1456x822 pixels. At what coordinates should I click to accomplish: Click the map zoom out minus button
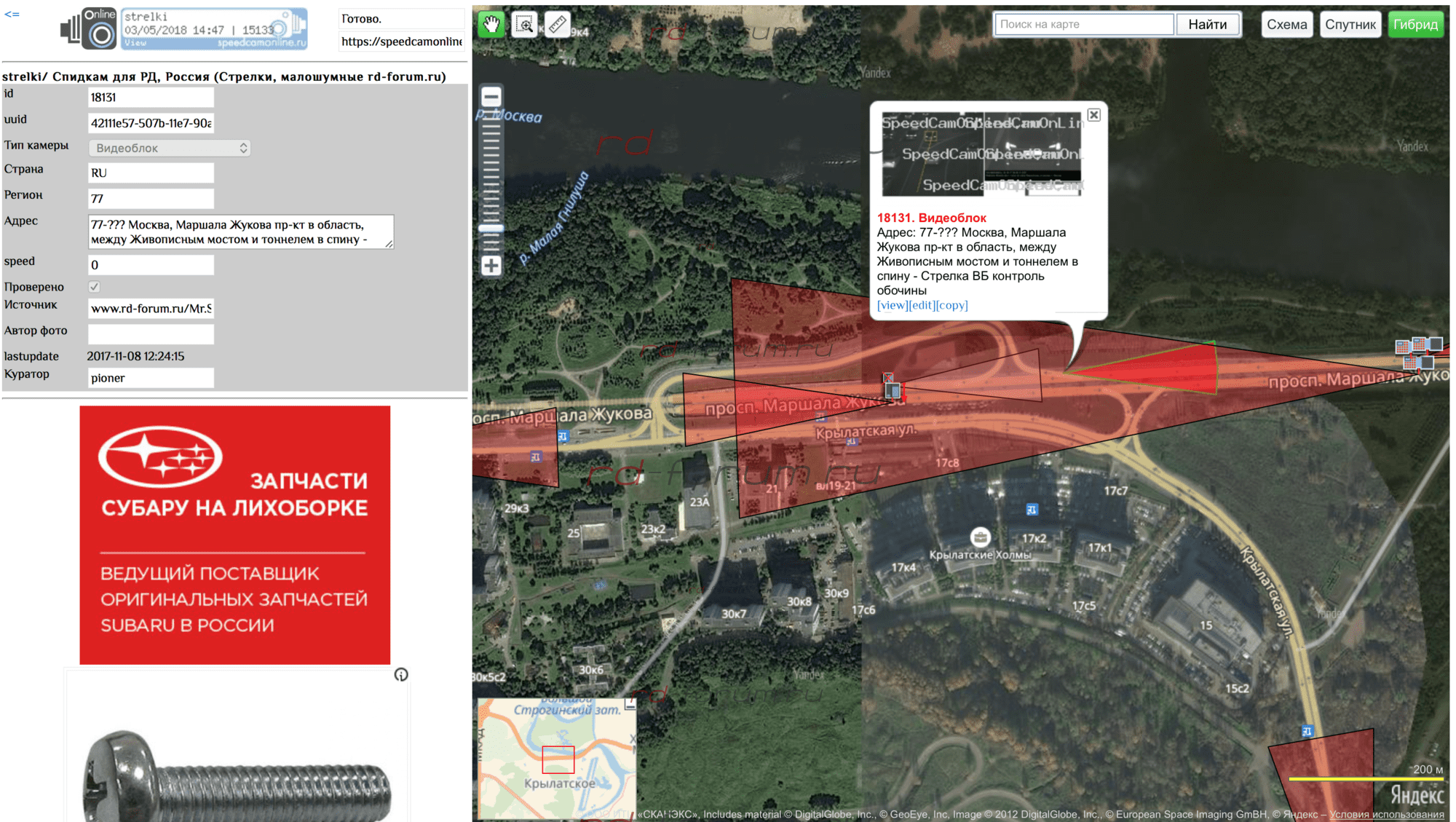pos(491,97)
